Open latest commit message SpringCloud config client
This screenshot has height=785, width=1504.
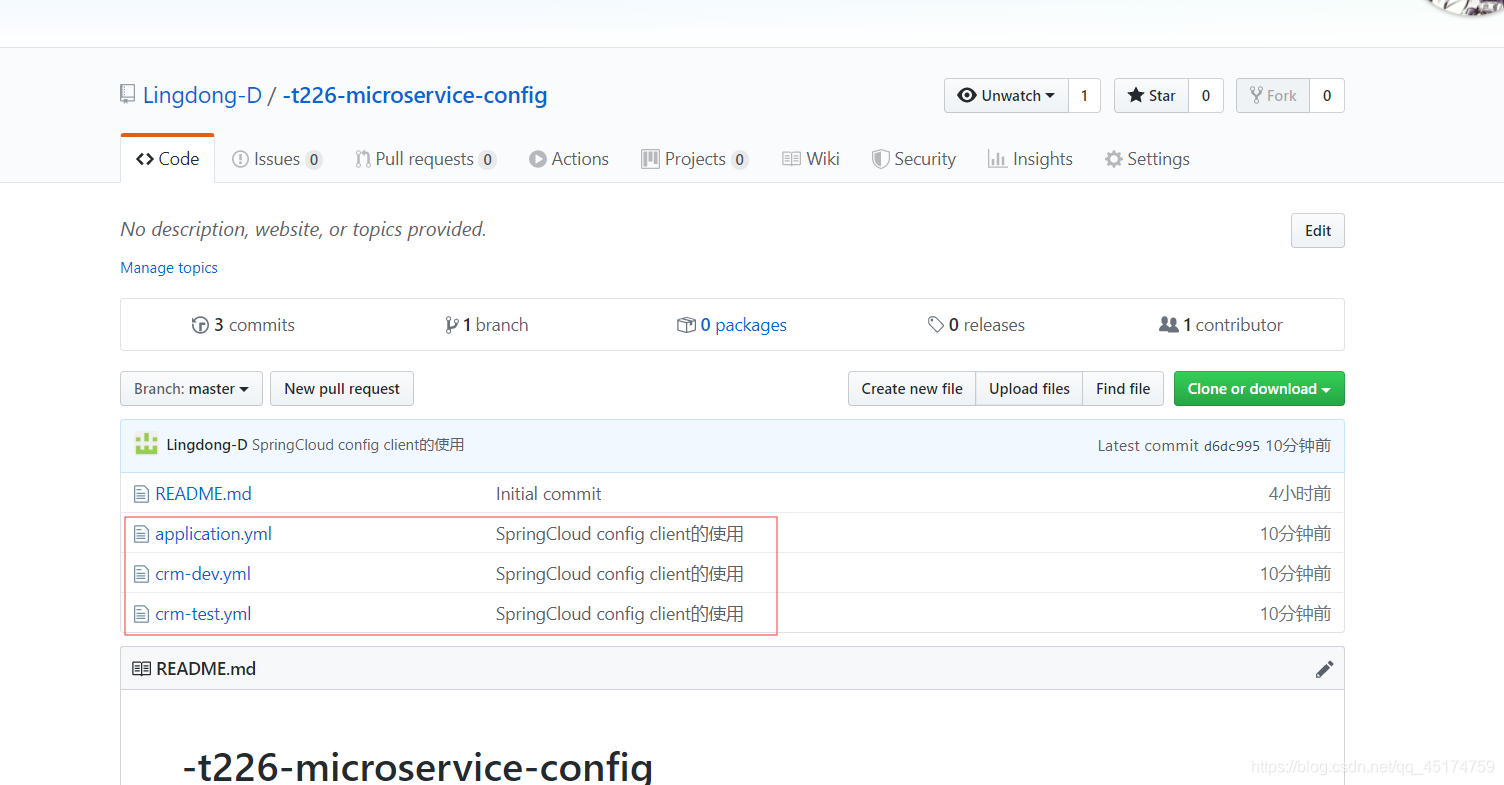358,445
